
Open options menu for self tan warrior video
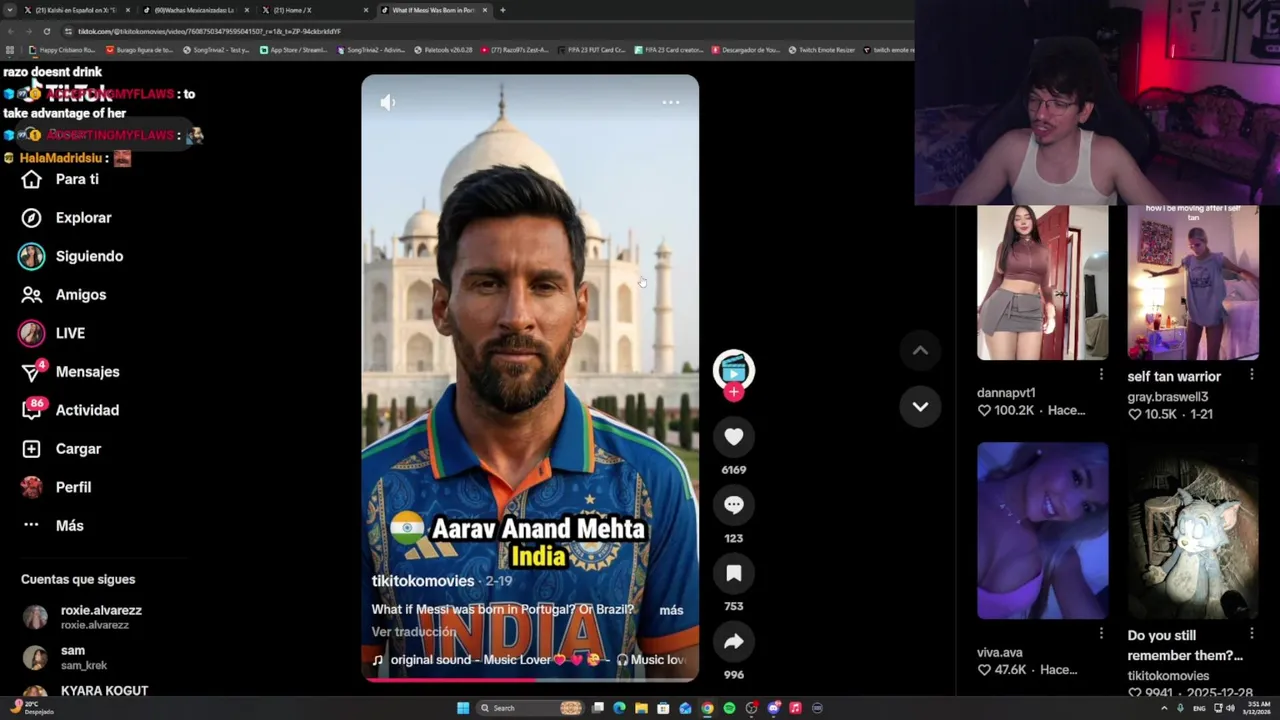(1251, 374)
